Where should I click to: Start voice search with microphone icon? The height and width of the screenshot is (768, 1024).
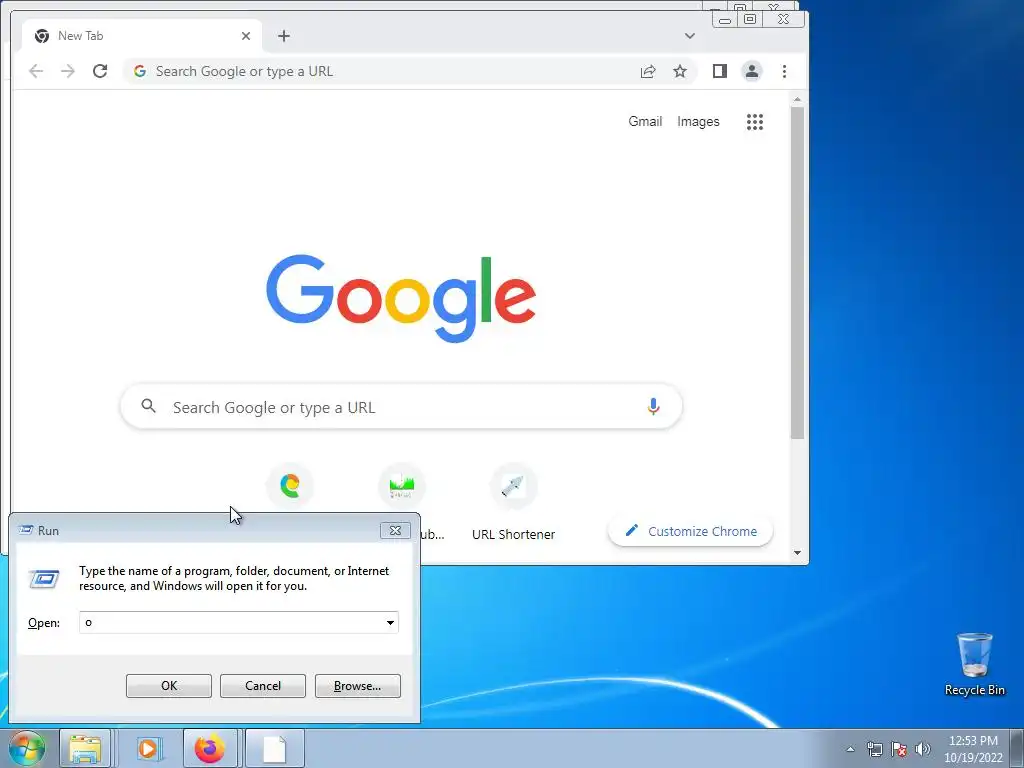[653, 406]
